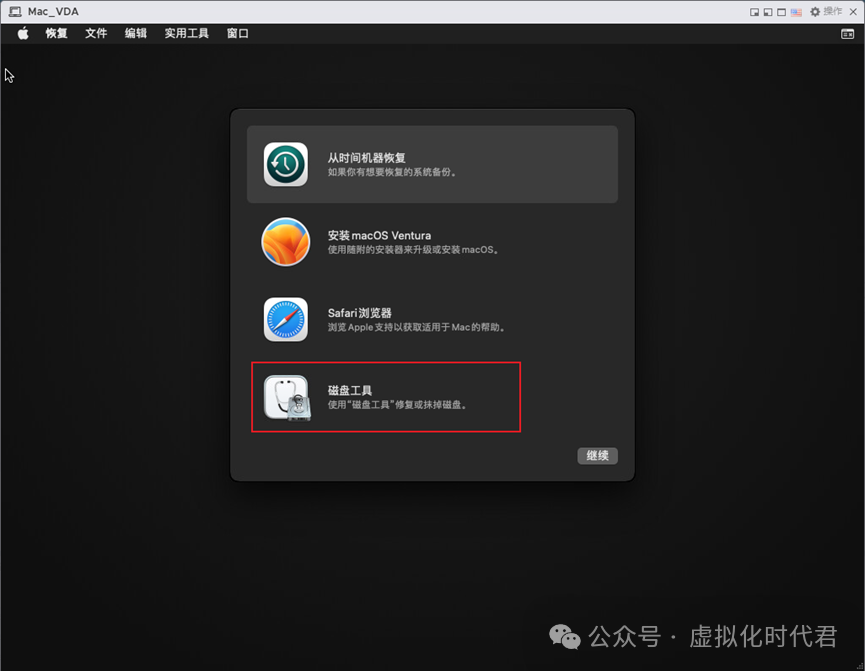Open the 编辑 menu
Image resolution: width=865 pixels, height=671 pixels.
click(x=136, y=34)
